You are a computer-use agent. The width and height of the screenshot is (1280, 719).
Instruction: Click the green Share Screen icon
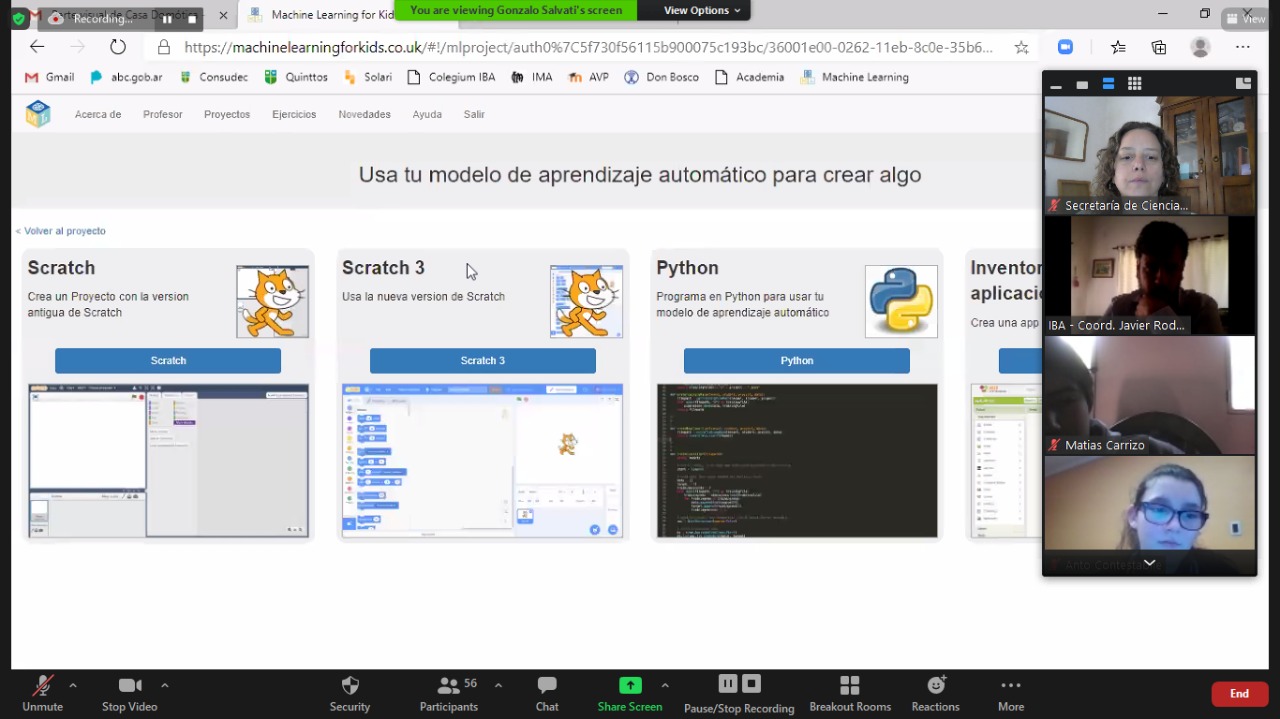pyautogui.click(x=630, y=685)
